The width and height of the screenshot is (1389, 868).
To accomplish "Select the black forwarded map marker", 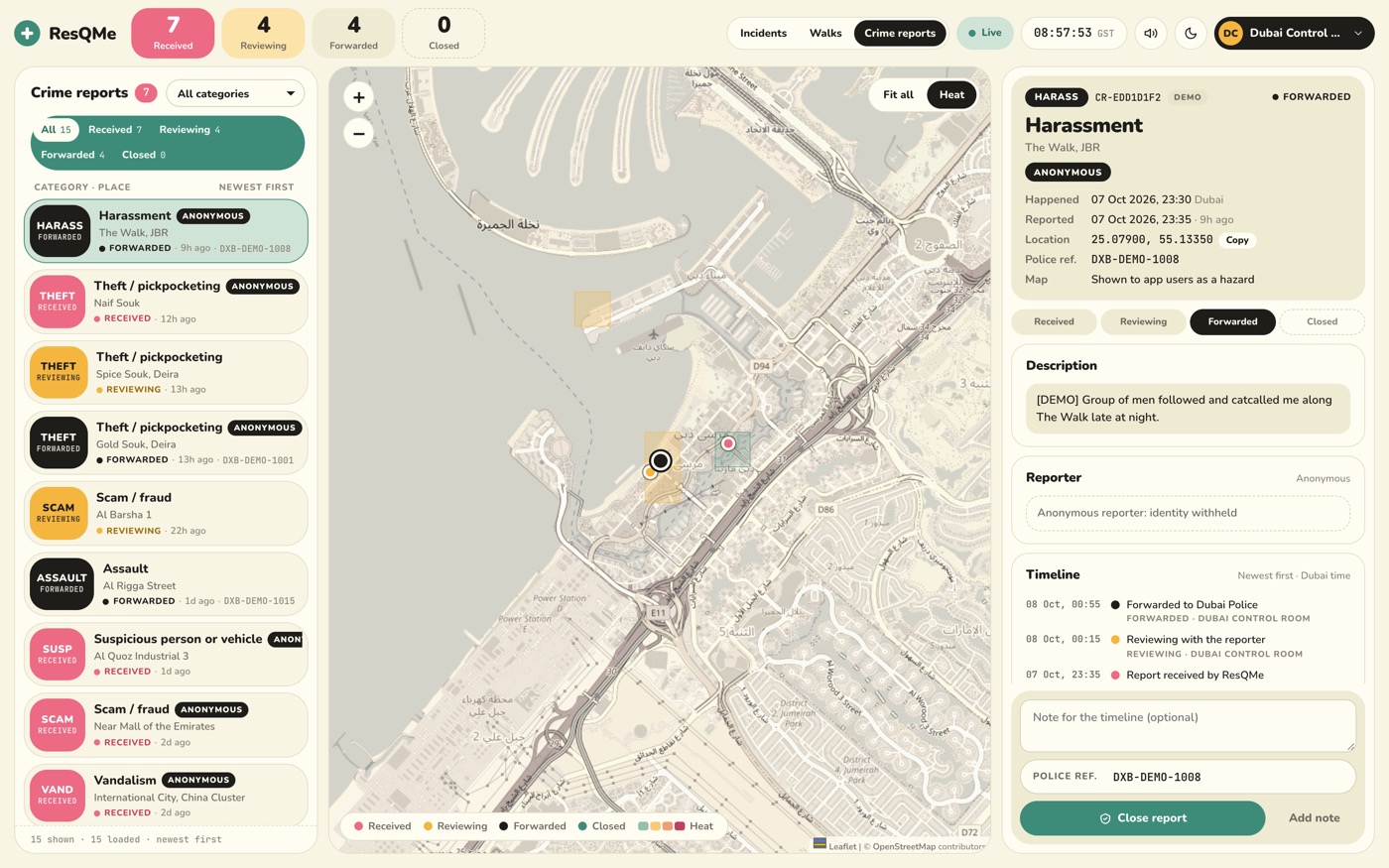I will pyautogui.click(x=661, y=460).
